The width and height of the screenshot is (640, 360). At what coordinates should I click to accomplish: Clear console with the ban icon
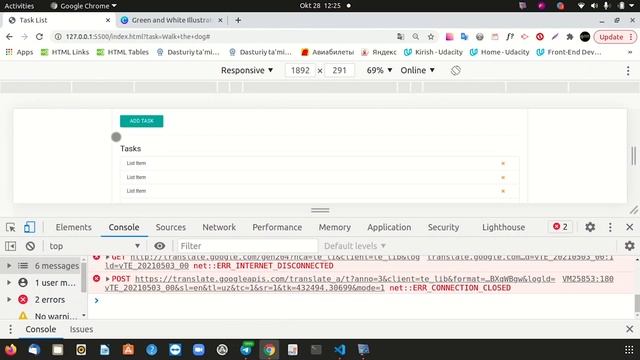(30, 246)
